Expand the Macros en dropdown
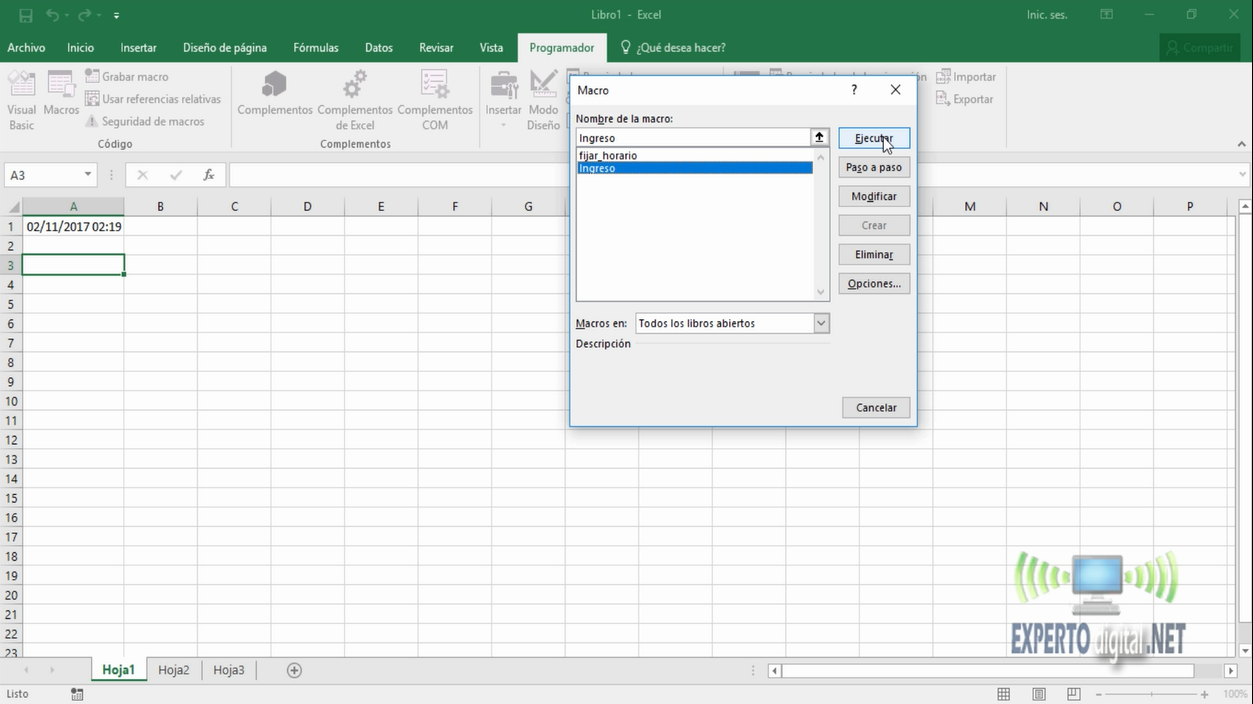Image resolution: width=1253 pixels, height=704 pixels. pyautogui.click(x=821, y=323)
